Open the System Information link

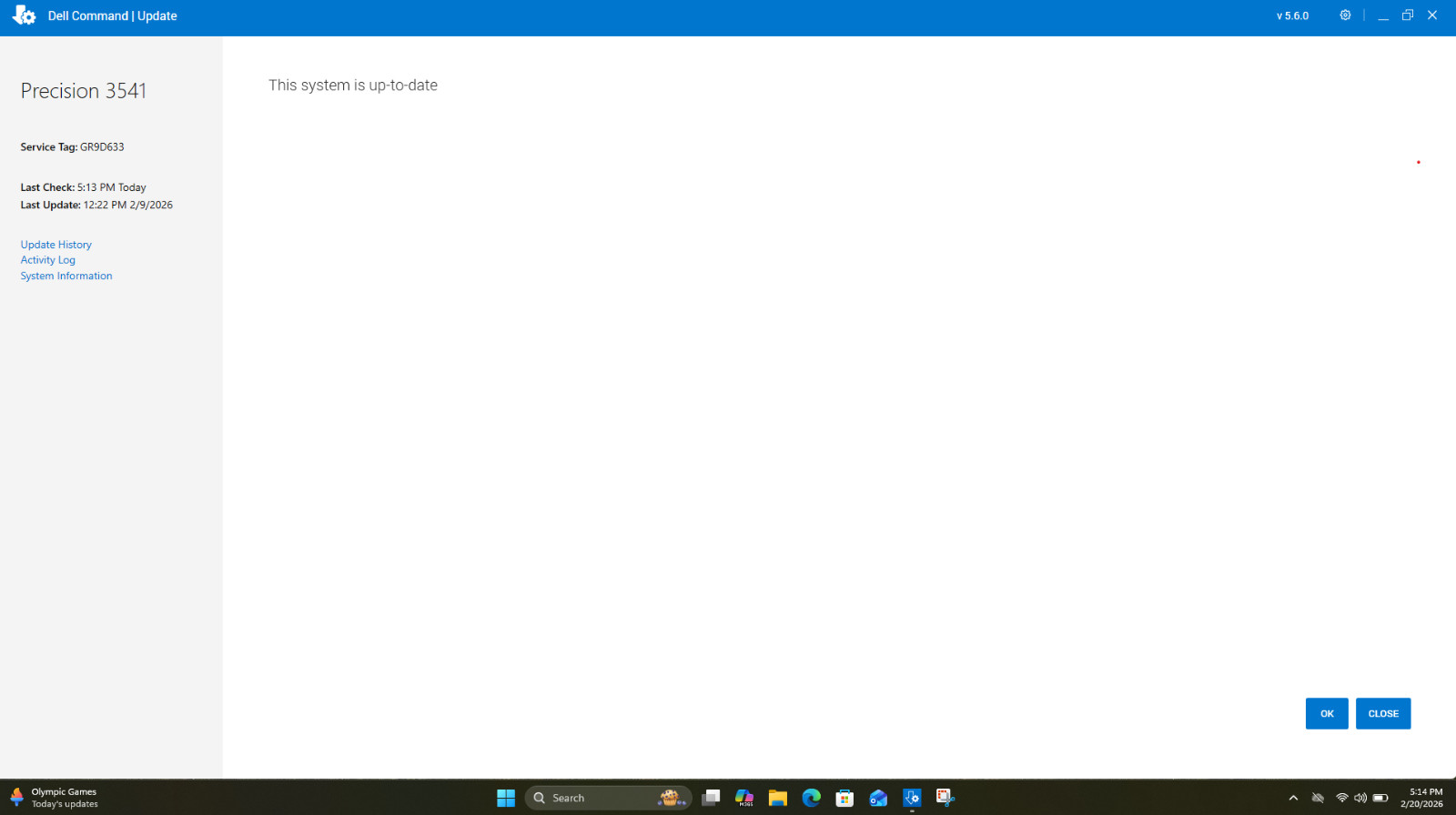pos(66,276)
